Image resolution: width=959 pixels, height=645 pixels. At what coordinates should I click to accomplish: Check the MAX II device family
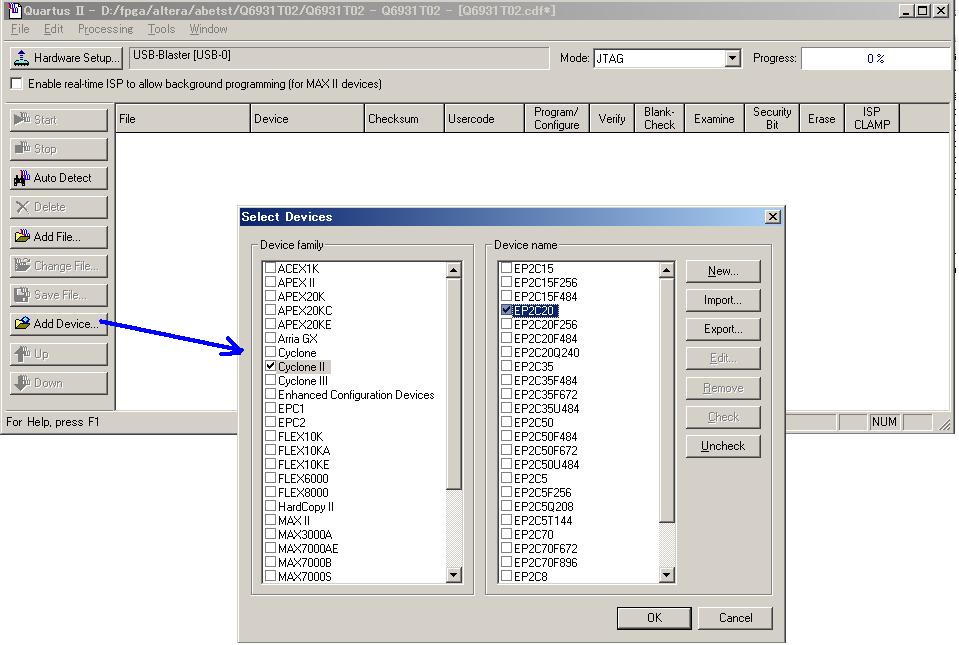coord(270,520)
